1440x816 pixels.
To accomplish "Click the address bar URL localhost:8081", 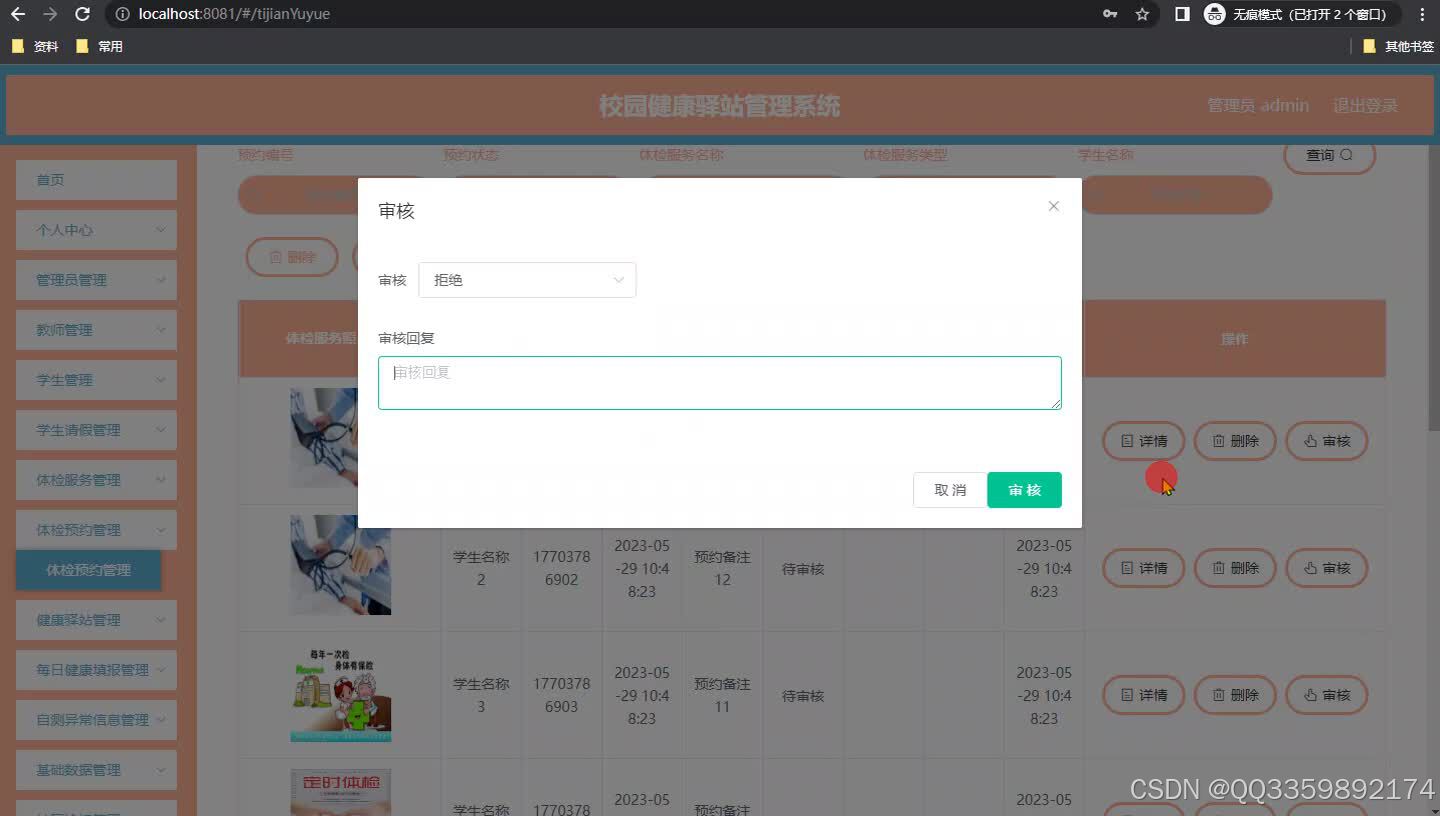I will click(x=234, y=14).
